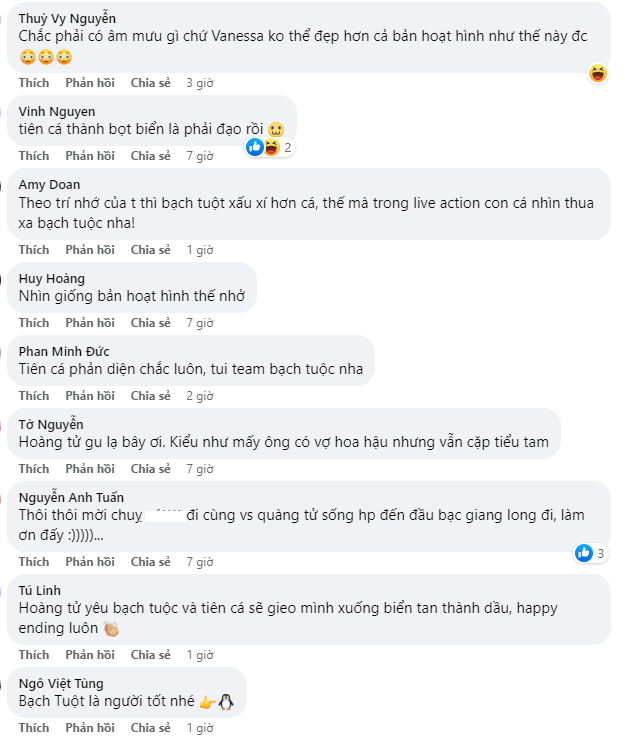Open Ngô Việt Tùng's profile
The width and height of the screenshot is (625, 747).
point(61,683)
